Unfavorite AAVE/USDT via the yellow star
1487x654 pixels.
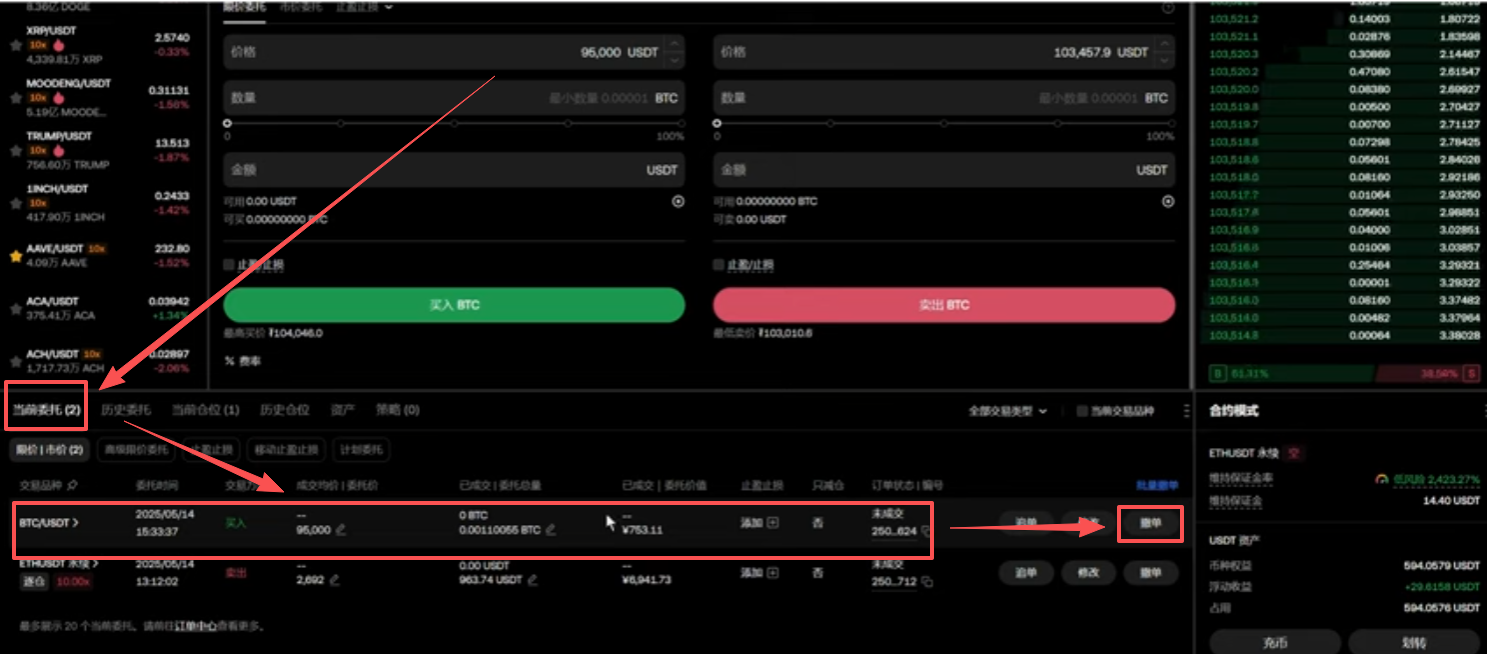click(15, 256)
